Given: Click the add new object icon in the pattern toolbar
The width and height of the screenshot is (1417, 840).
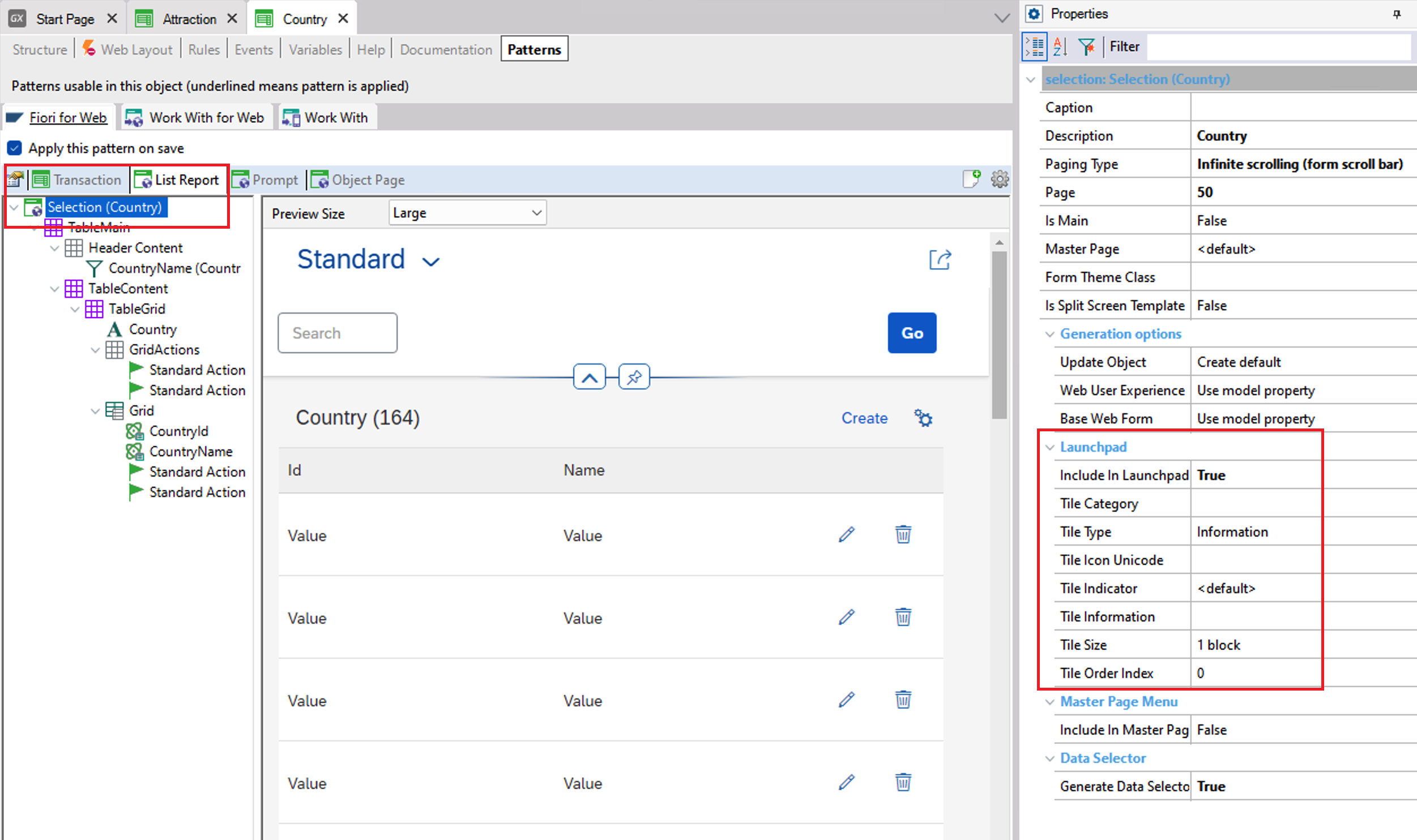Looking at the screenshot, I should (x=972, y=179).
